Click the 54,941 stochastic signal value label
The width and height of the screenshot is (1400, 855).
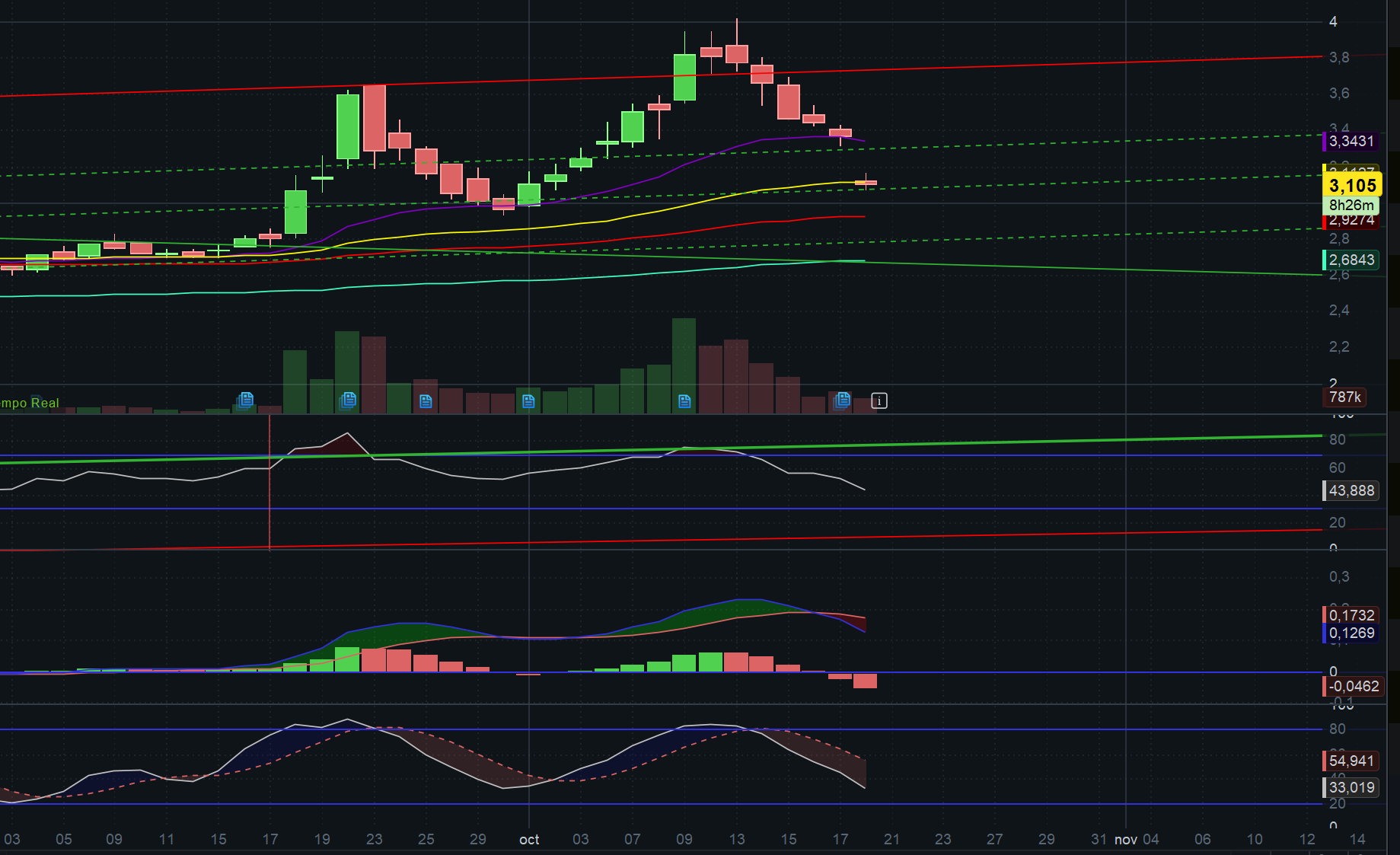pos(1351,761)
